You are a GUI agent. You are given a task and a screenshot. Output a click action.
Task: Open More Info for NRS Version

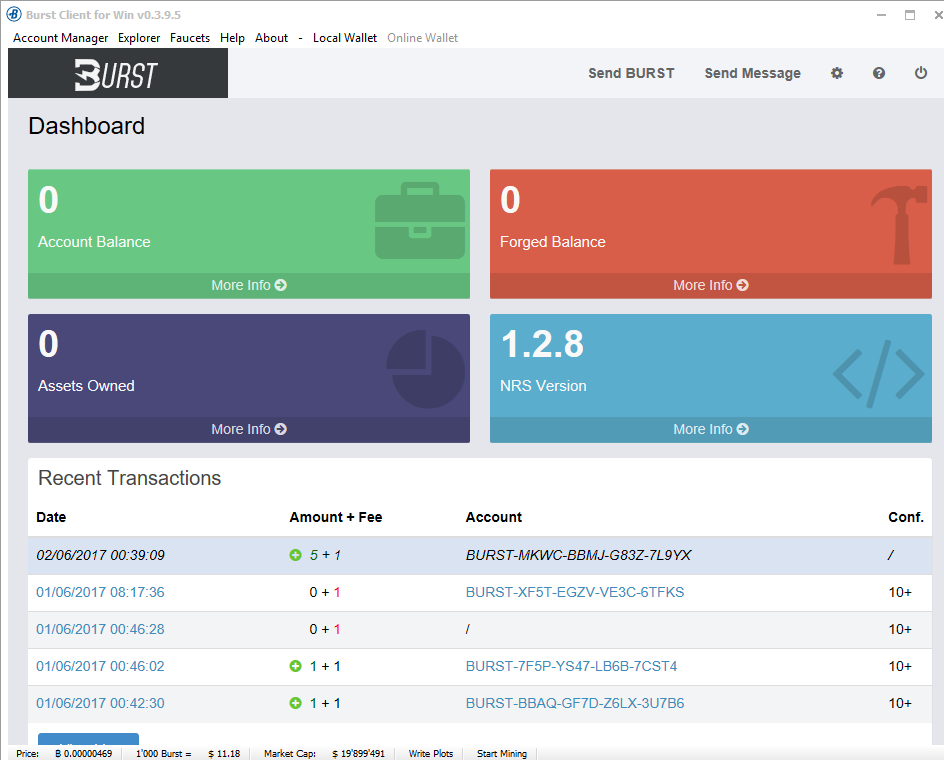click(710, 429)
